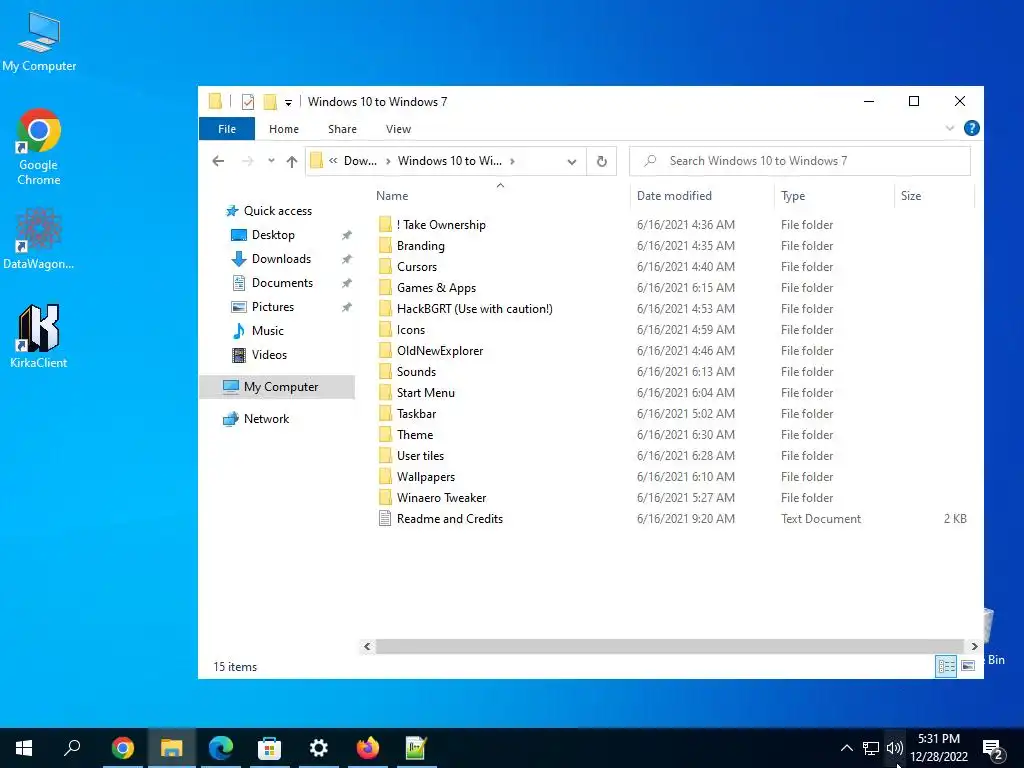Select My Computer in the navigation pane
Viewport: 1024px width, 768px height.
click(277, 387)
